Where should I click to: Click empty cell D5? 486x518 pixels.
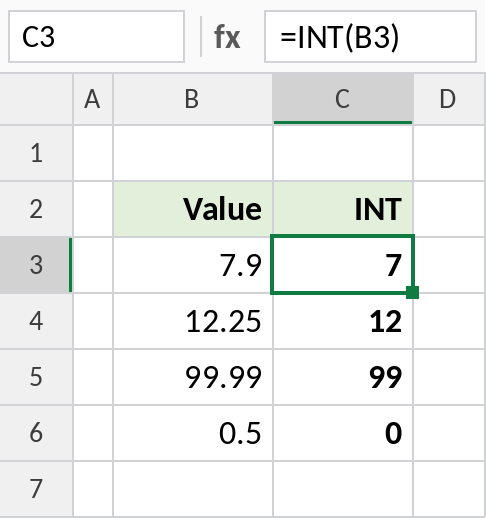pyautogui.click(x=449, y=377)
